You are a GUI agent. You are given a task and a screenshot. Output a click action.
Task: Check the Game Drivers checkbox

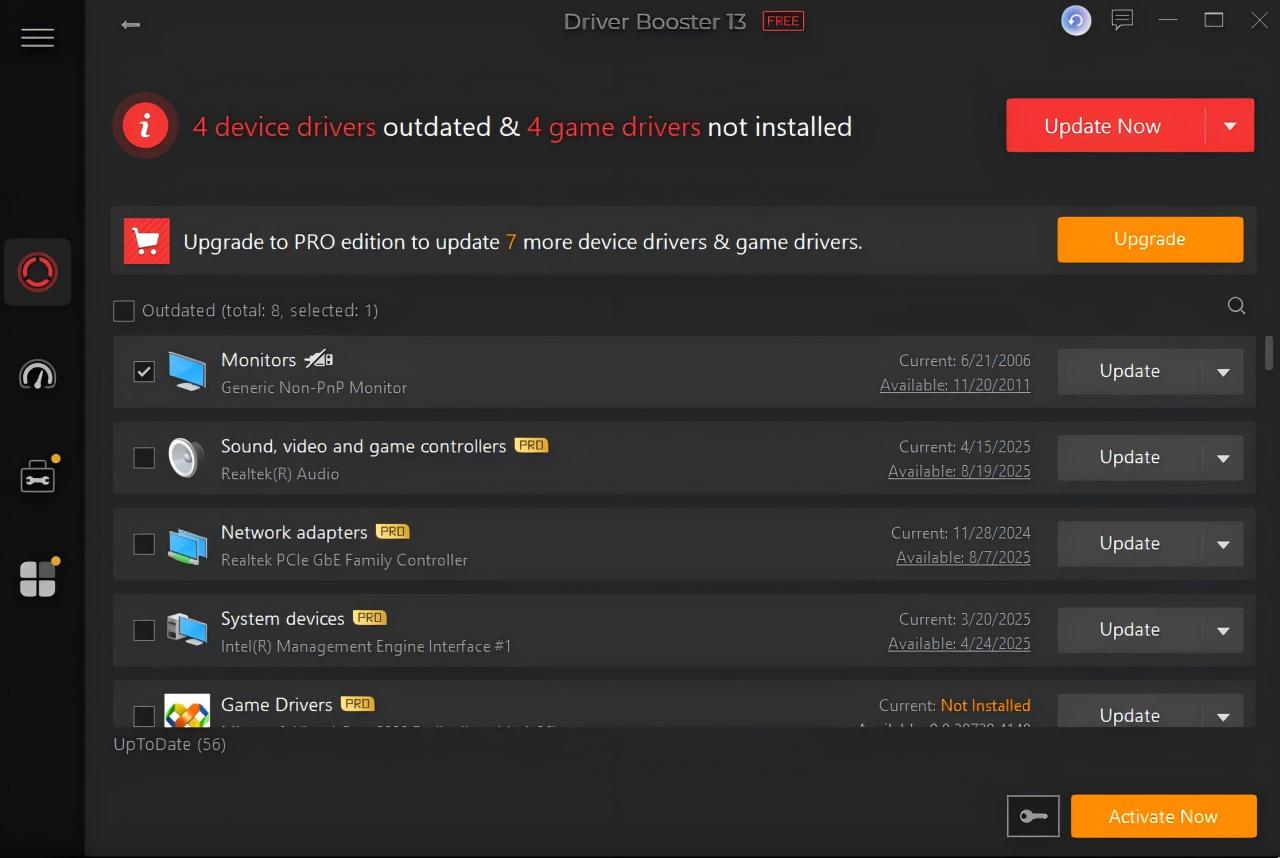(144, 715)
